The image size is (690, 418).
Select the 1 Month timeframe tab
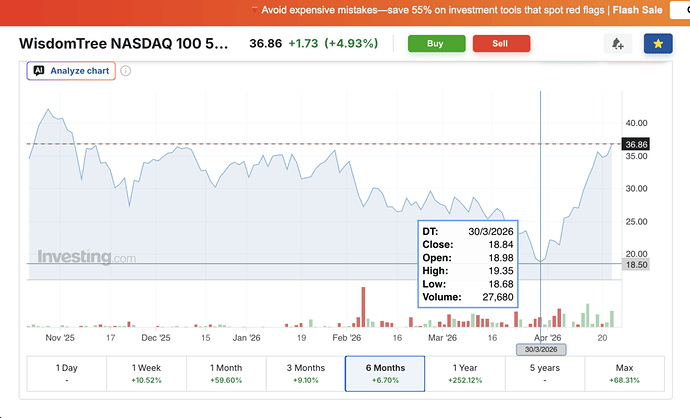pos(226,374)
